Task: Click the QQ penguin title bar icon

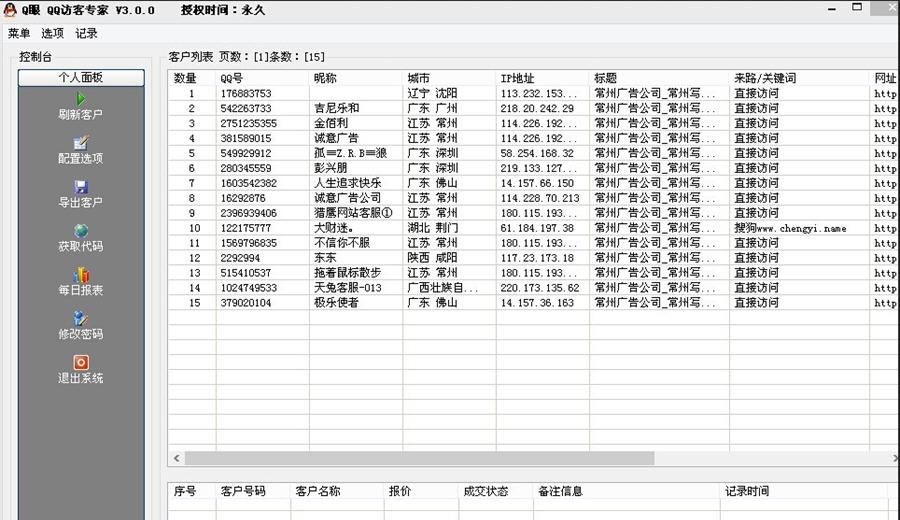Action: tap(10, 10)
